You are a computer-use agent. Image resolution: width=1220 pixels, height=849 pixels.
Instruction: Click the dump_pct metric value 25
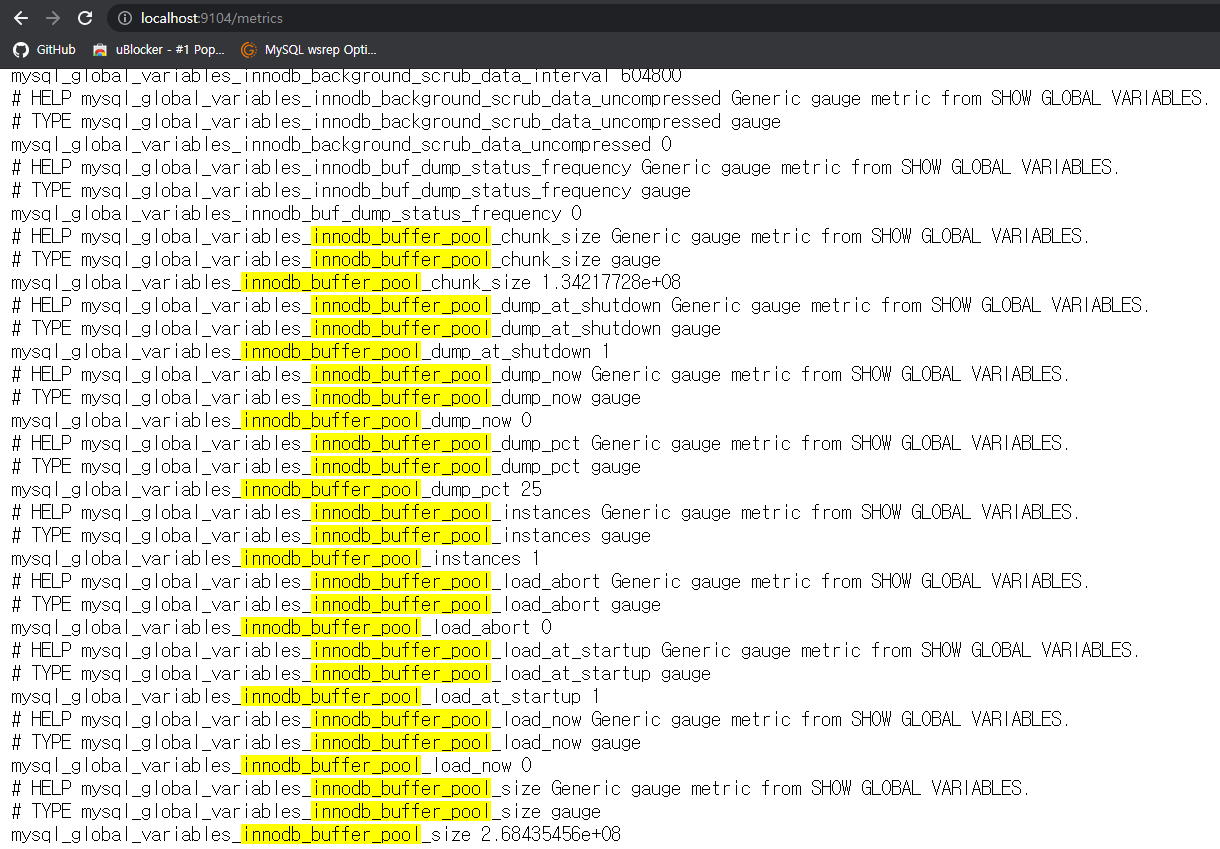[531, 490]
